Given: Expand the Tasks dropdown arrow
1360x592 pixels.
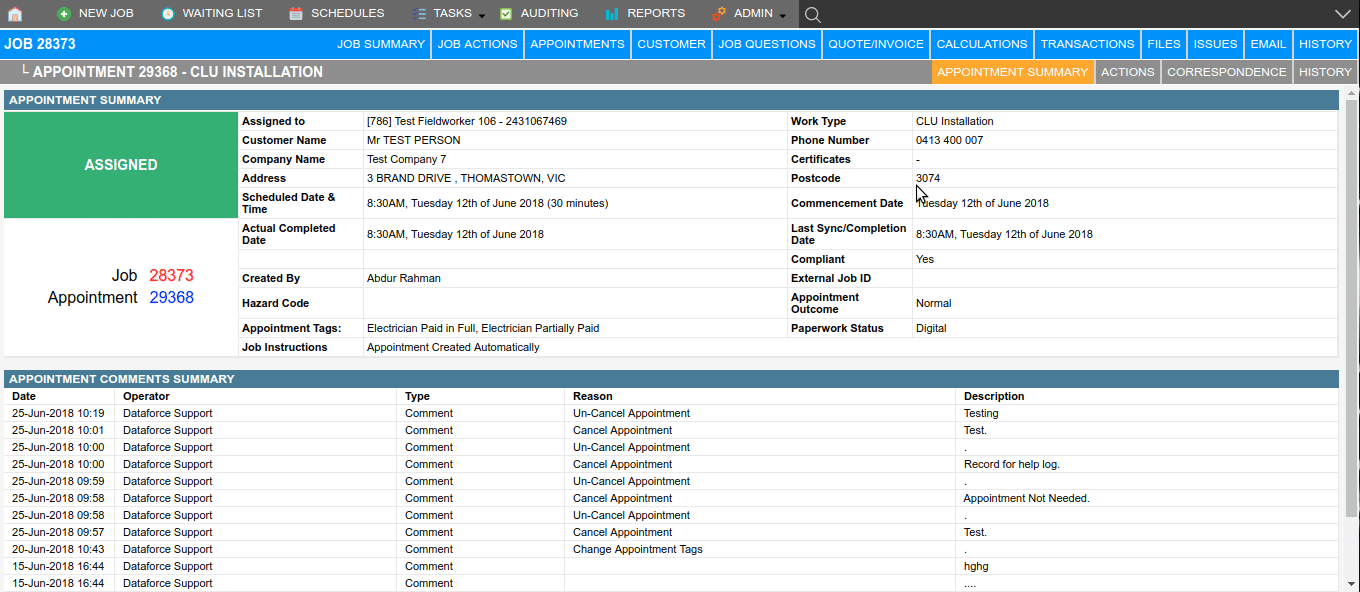Looking at the screenshot, I should click(481, 16).
